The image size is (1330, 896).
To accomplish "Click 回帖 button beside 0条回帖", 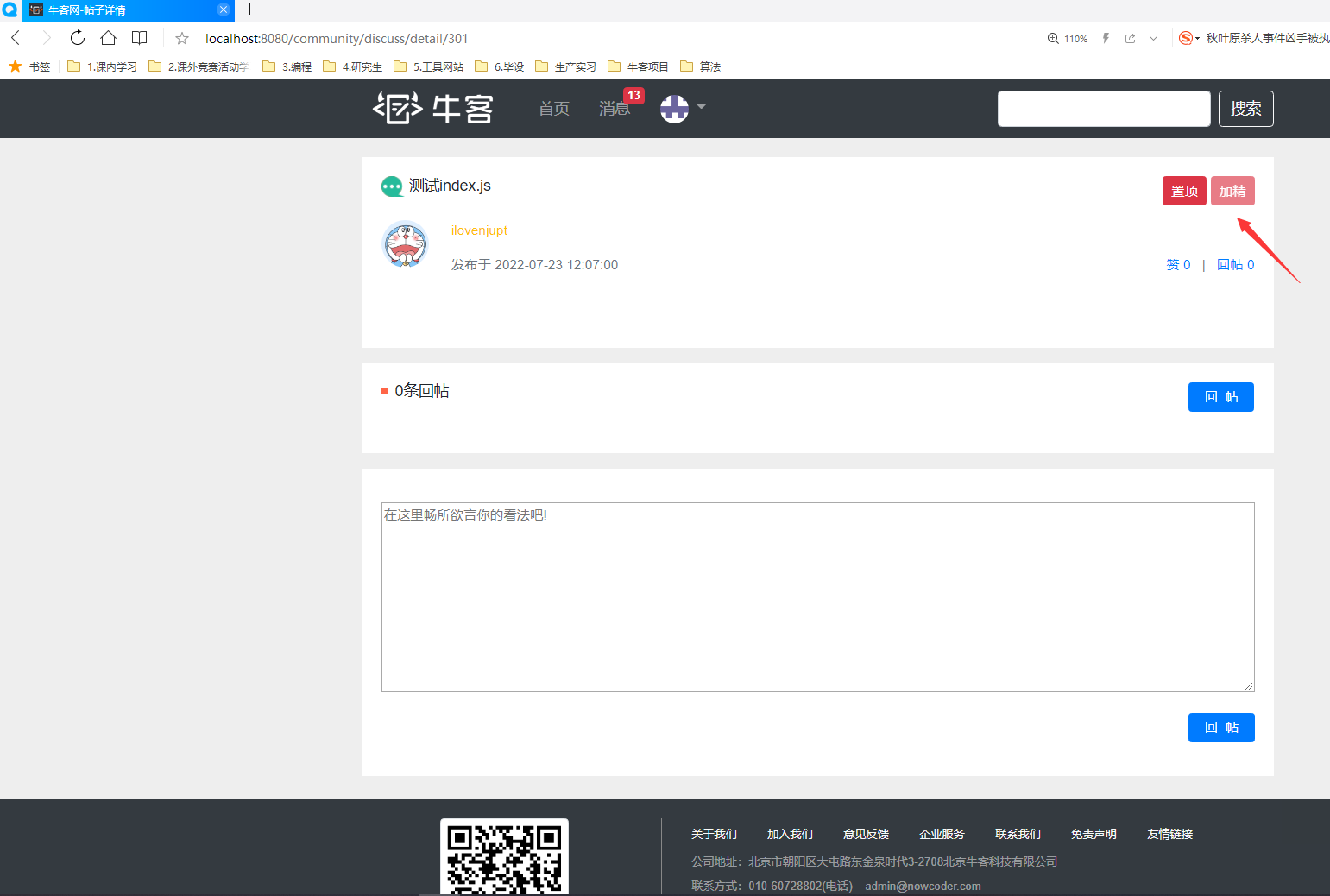I will tap(1221, 397).
